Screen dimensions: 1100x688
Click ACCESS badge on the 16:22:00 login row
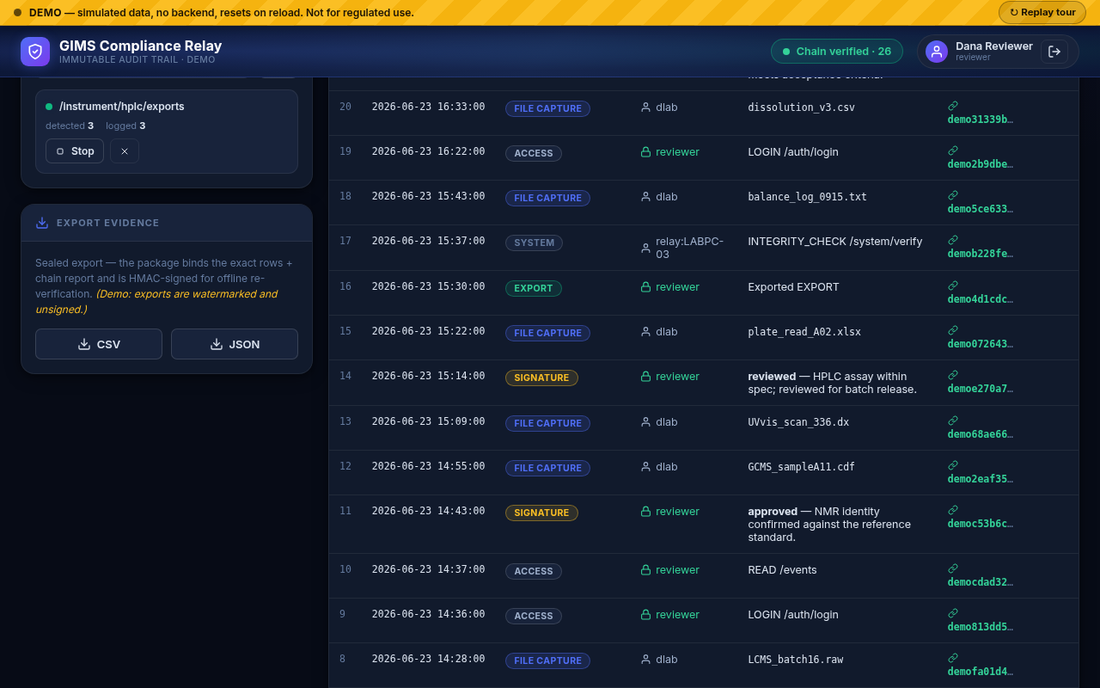click(x=533, y=154)
